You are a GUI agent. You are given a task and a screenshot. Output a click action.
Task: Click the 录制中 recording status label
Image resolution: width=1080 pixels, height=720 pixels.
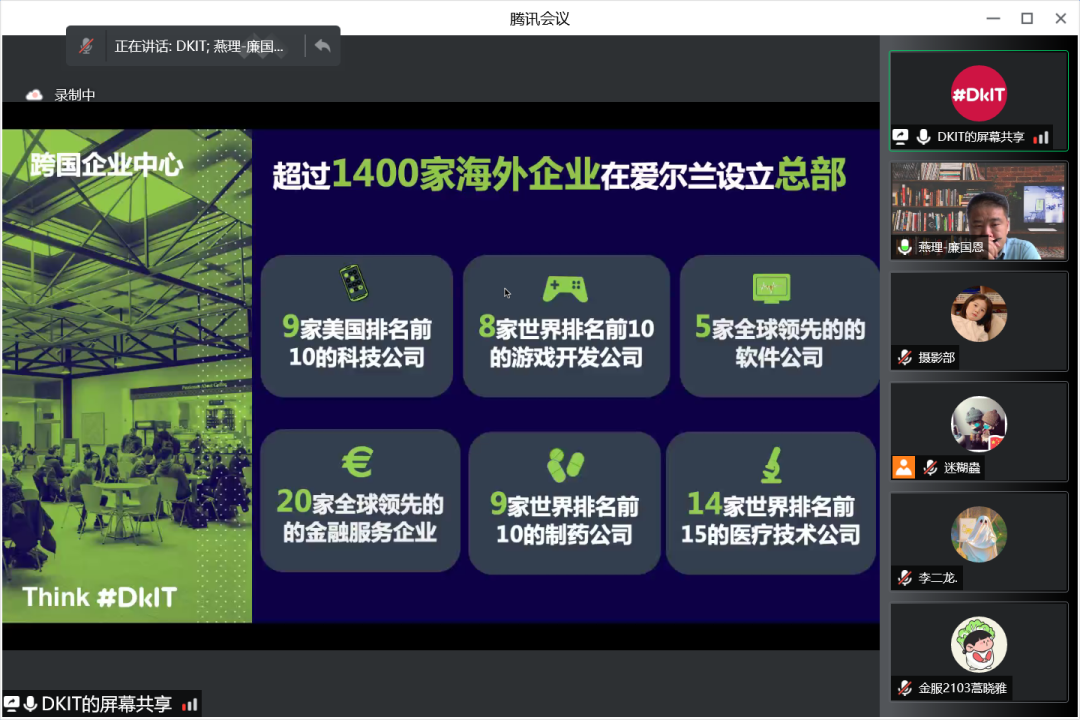tap(75, 95)
